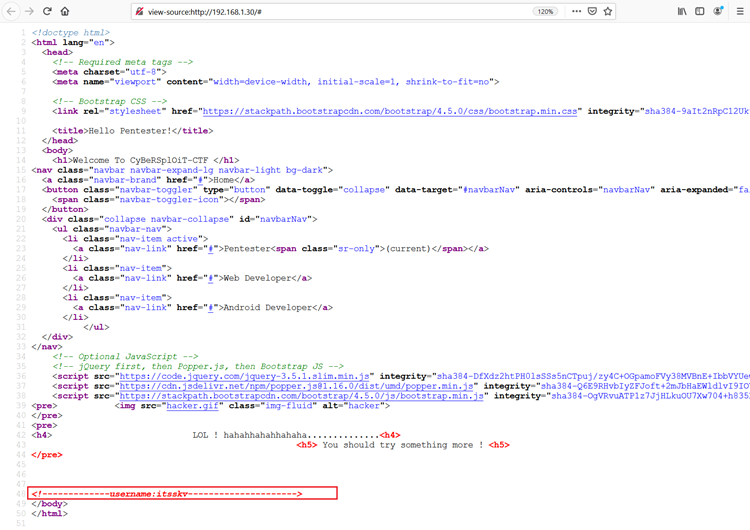Screen dimensions: 750x530
Task: Open the bootstrap.min.css stylesheet link
Action: [390, 112]
